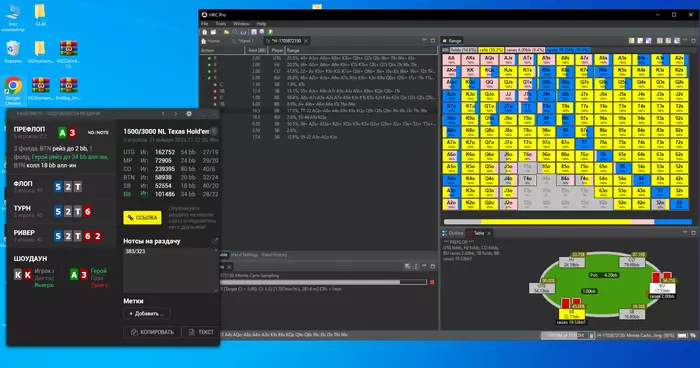Toggle the folds (14.8%) legend chip

pyautogui.click(x=463, y=50)
